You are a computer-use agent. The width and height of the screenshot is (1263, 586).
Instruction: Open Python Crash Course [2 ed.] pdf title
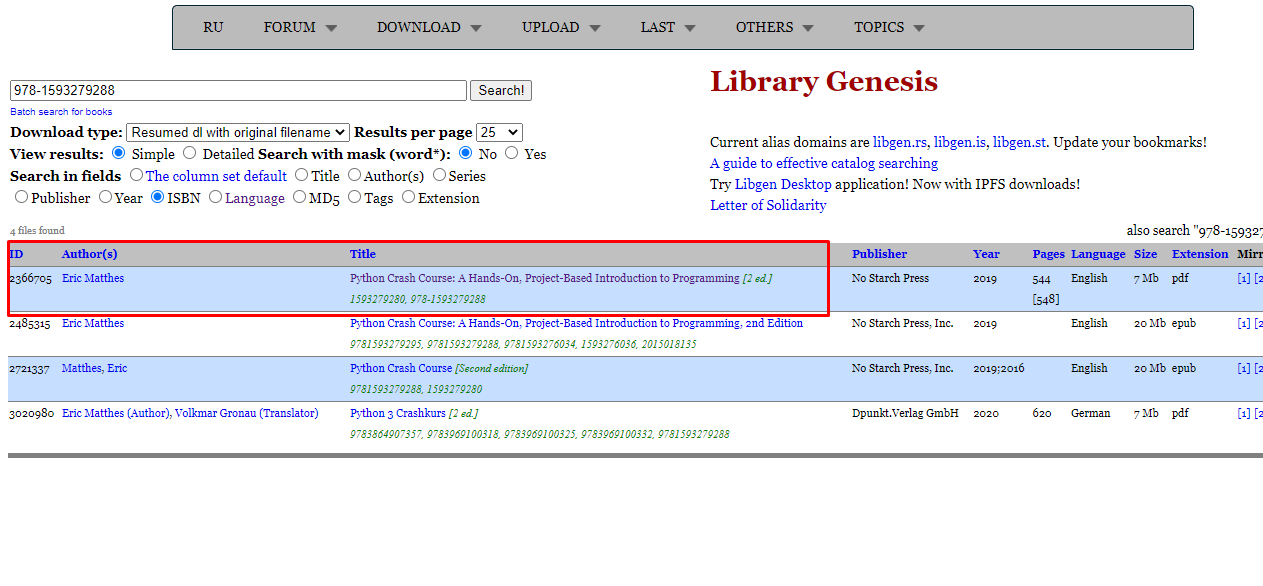point(561,278)
